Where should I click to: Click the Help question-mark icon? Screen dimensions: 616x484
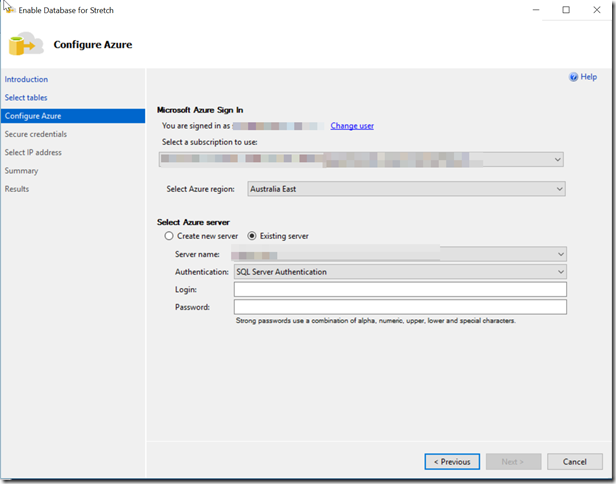point(573,77)
